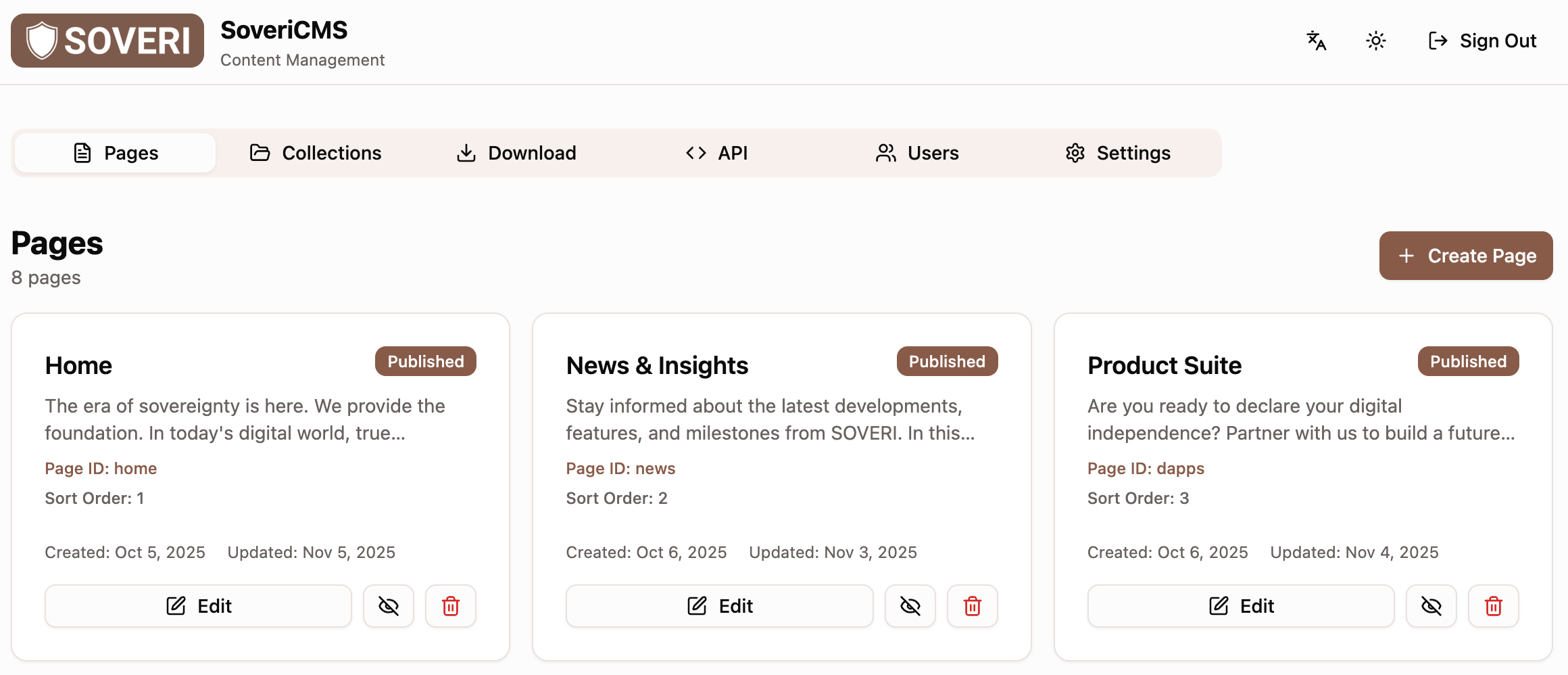Edit the Home page
The image size is (1568, 675).
coord(198,606)
